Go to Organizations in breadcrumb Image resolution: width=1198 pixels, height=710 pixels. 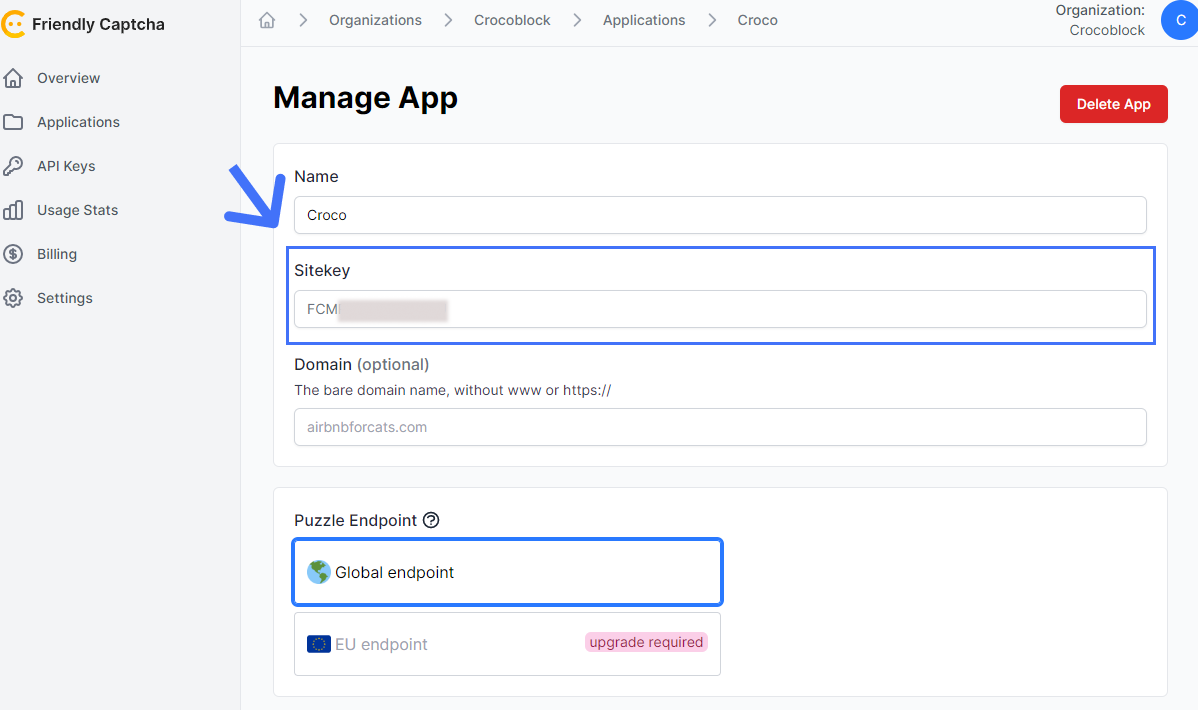tap(375, 20)
